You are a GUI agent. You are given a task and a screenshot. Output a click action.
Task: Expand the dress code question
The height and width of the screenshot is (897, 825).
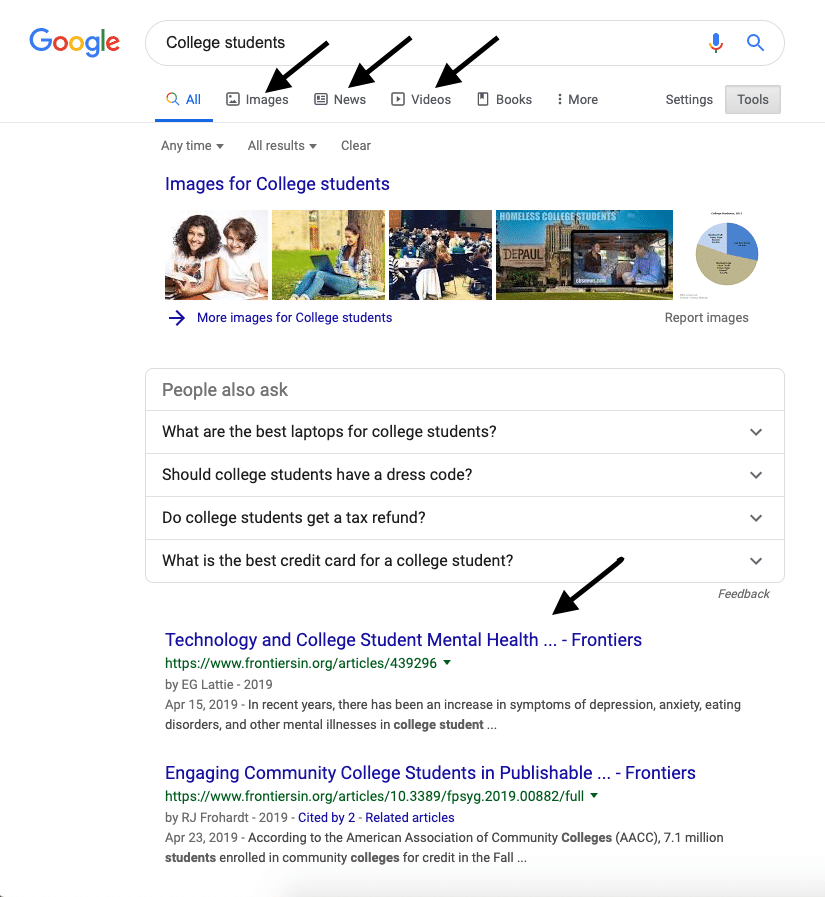coord(465,475)
